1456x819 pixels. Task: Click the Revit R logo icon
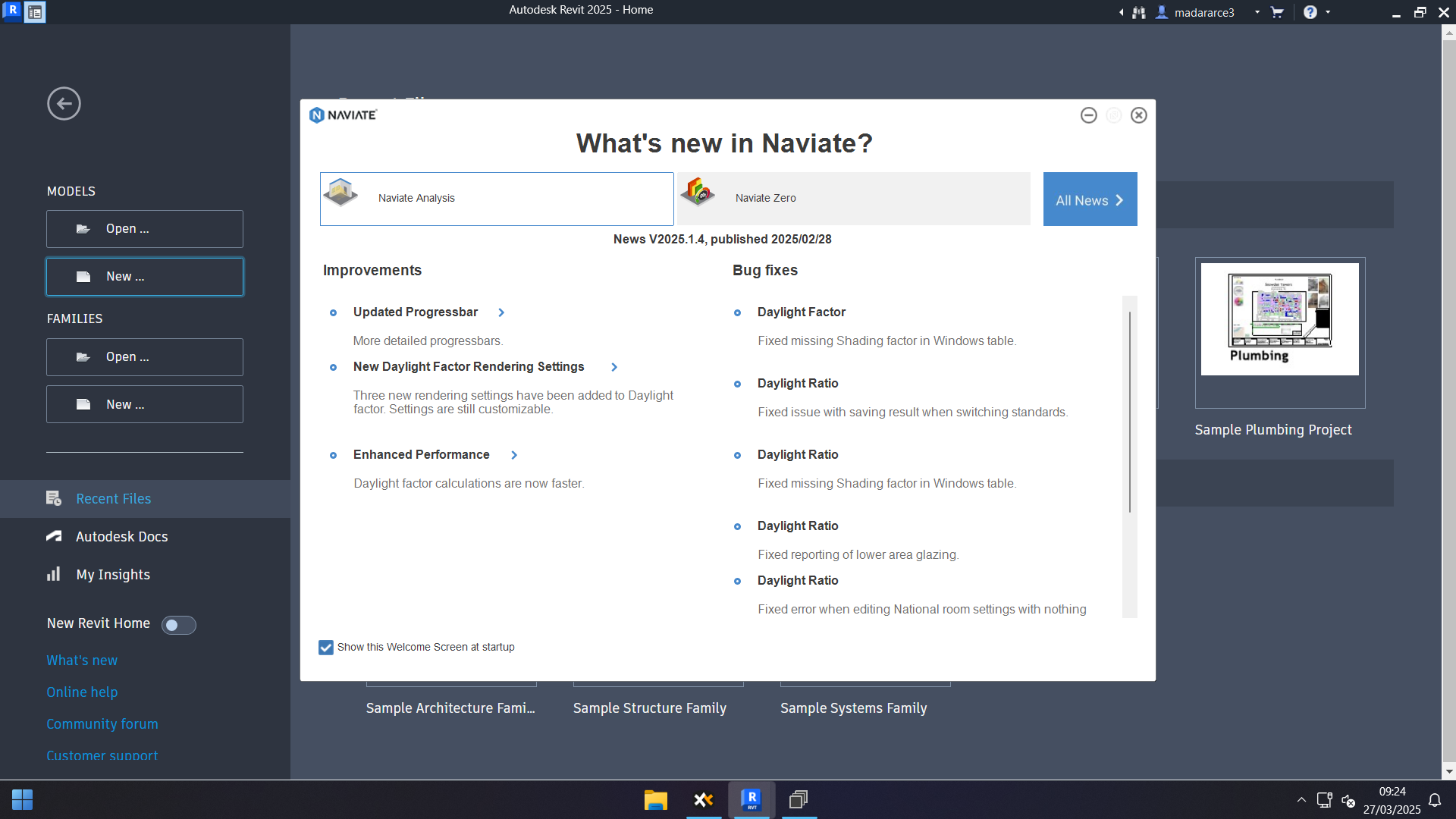(x=12, y=11)
